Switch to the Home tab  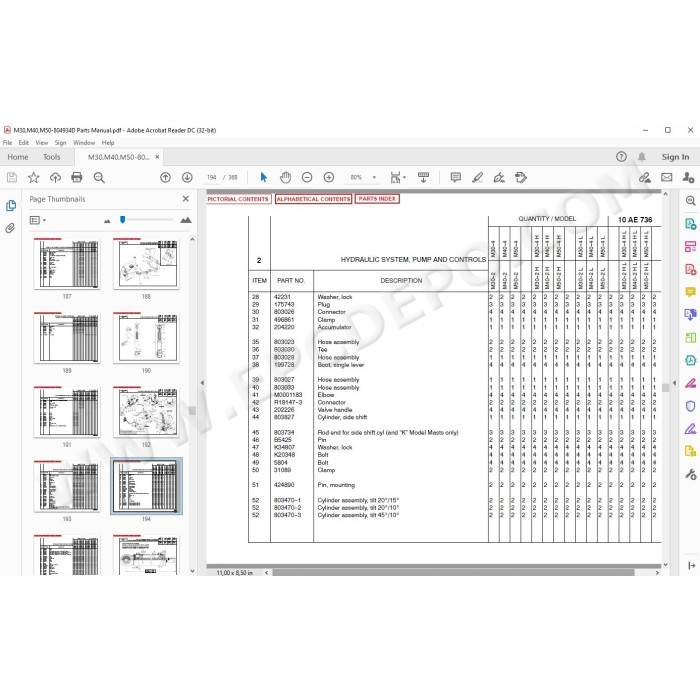coord(17,157)
